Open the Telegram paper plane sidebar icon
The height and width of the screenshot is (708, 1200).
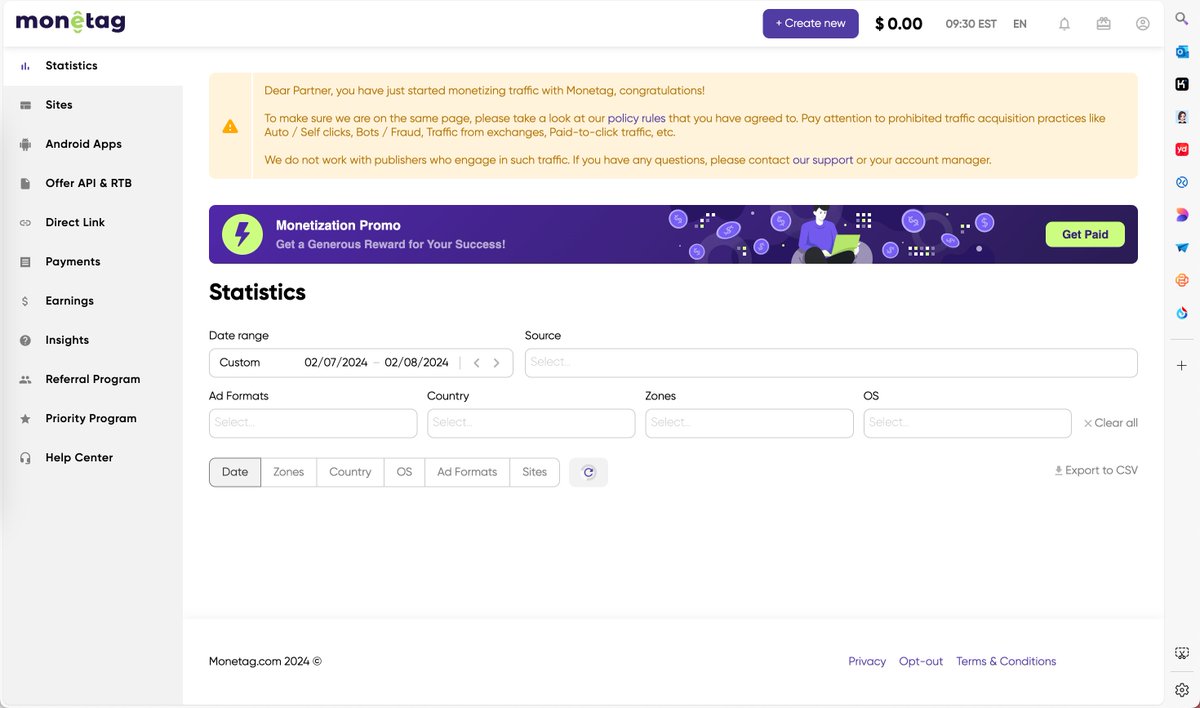coord(1182,247)
